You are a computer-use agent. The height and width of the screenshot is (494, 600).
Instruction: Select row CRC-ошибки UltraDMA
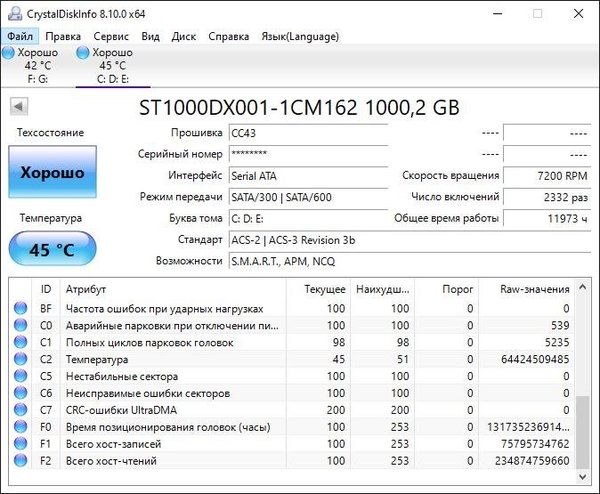(x=292, y=409)
